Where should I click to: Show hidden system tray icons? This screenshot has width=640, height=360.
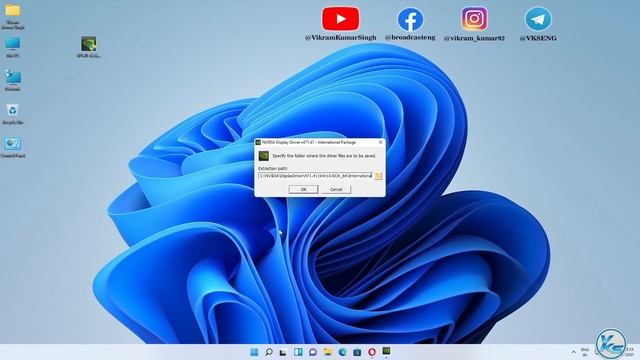573,352
